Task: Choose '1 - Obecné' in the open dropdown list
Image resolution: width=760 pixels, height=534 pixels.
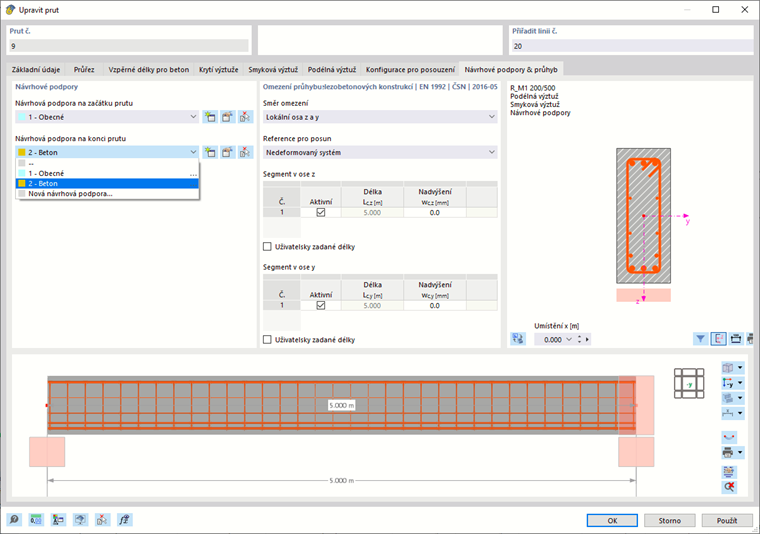Action: 107,173
